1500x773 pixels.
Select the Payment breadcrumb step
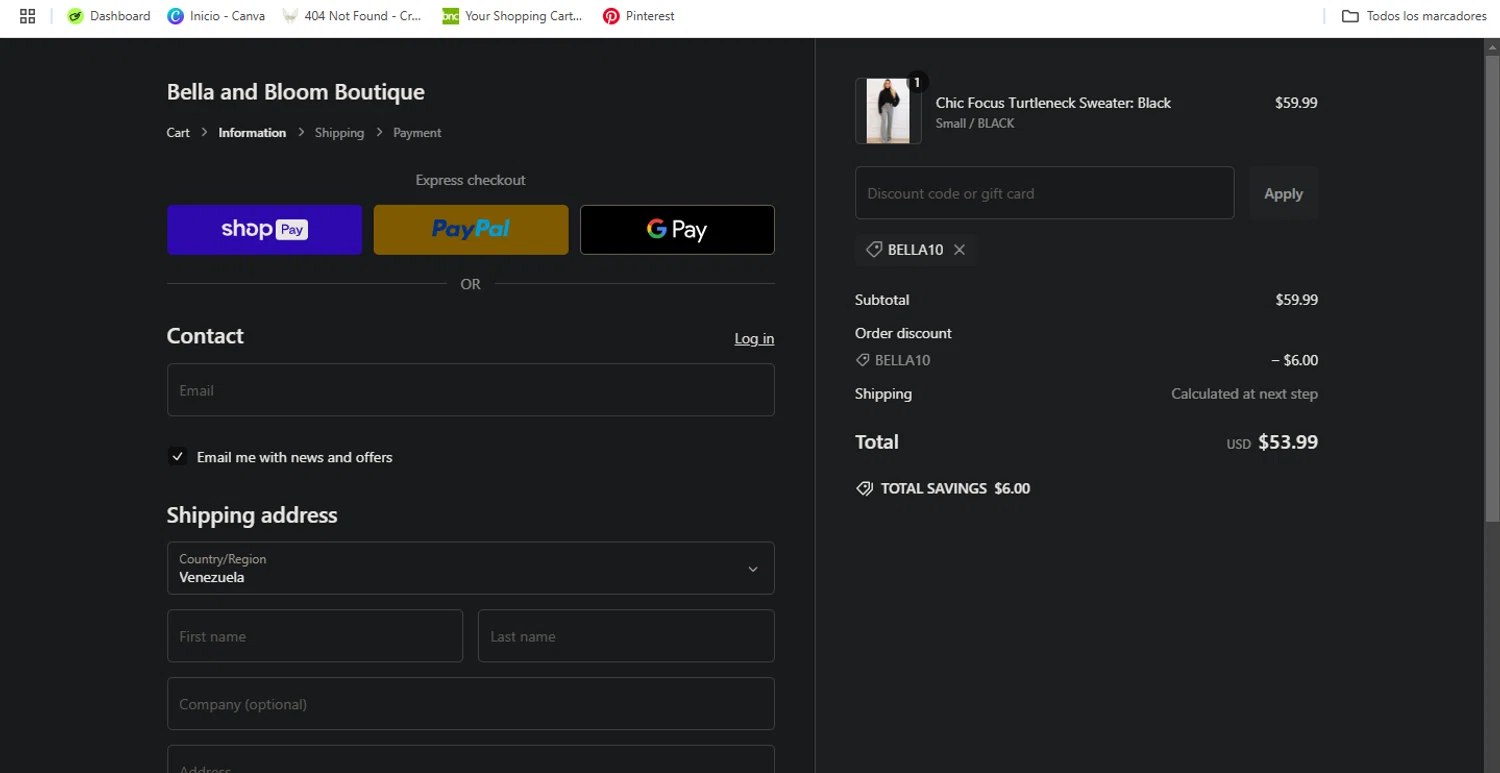[417, 133]
